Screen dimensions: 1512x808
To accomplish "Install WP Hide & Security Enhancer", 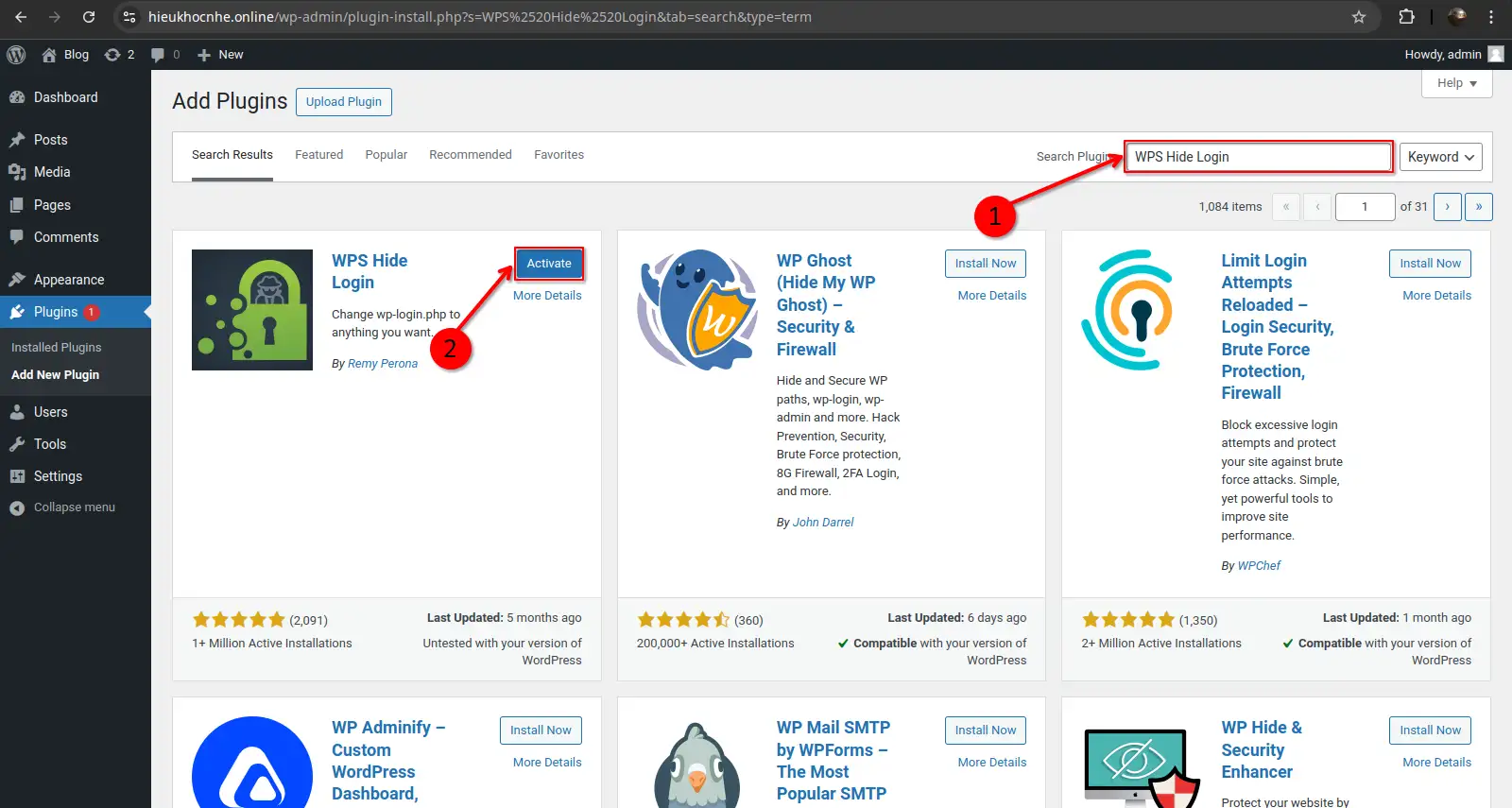I will 1430,731.
